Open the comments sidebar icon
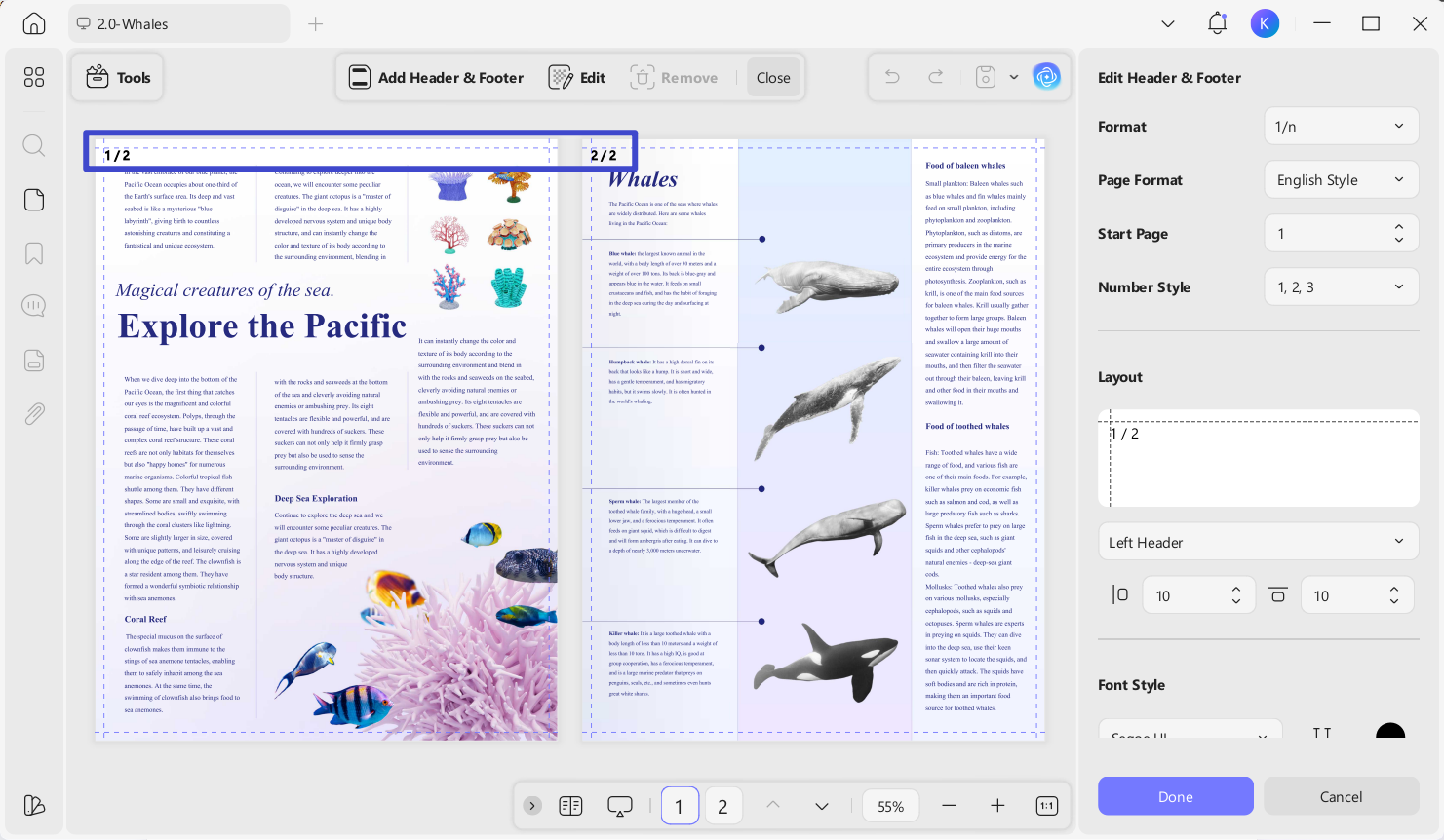Viewport: 1444px width, 840px height. (34, 306)
